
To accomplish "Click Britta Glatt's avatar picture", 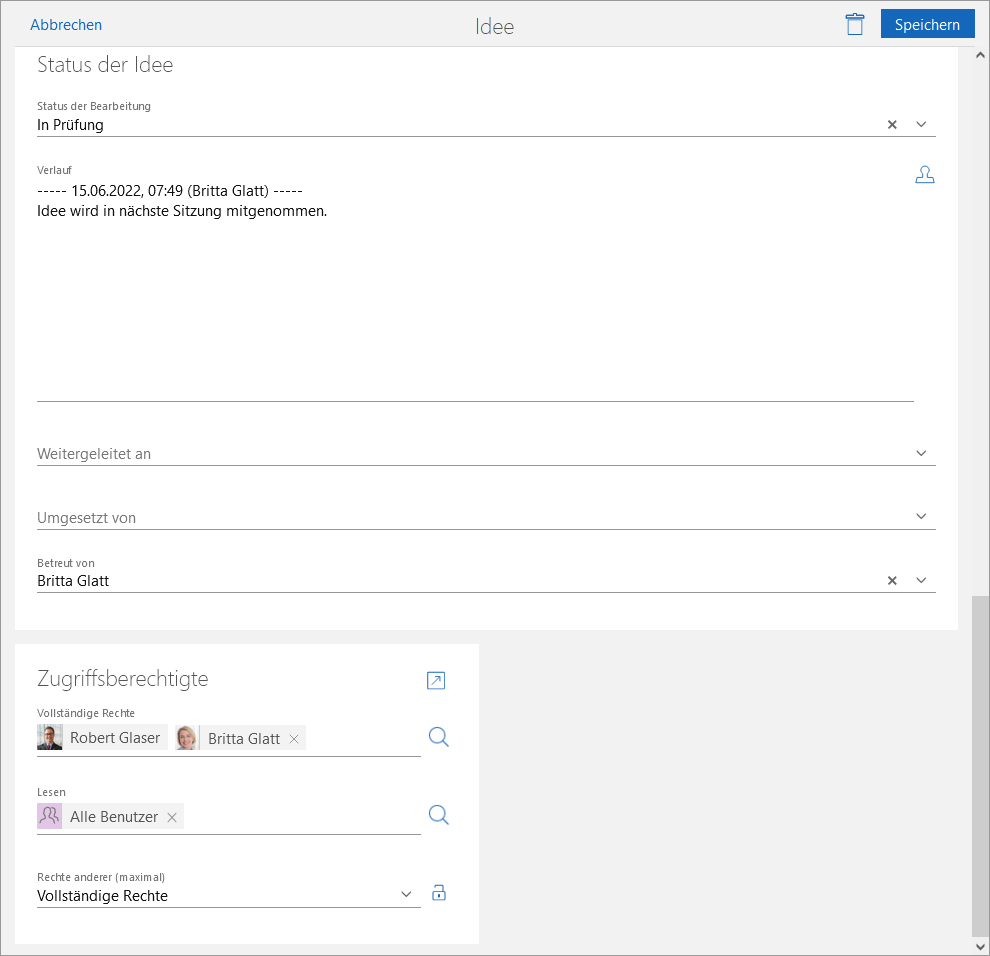I will pyautogui.click(x=186, y=738).
